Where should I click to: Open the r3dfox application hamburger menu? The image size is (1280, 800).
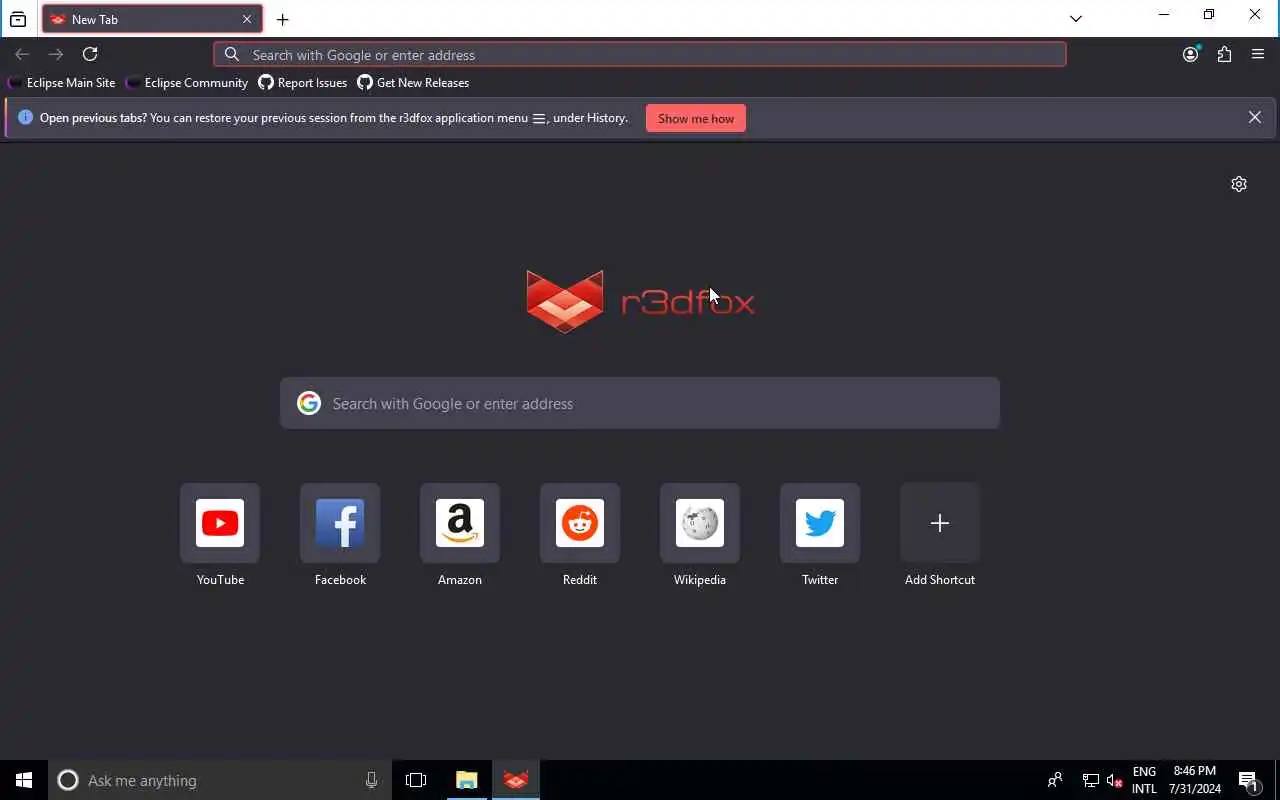(1258, 54)
